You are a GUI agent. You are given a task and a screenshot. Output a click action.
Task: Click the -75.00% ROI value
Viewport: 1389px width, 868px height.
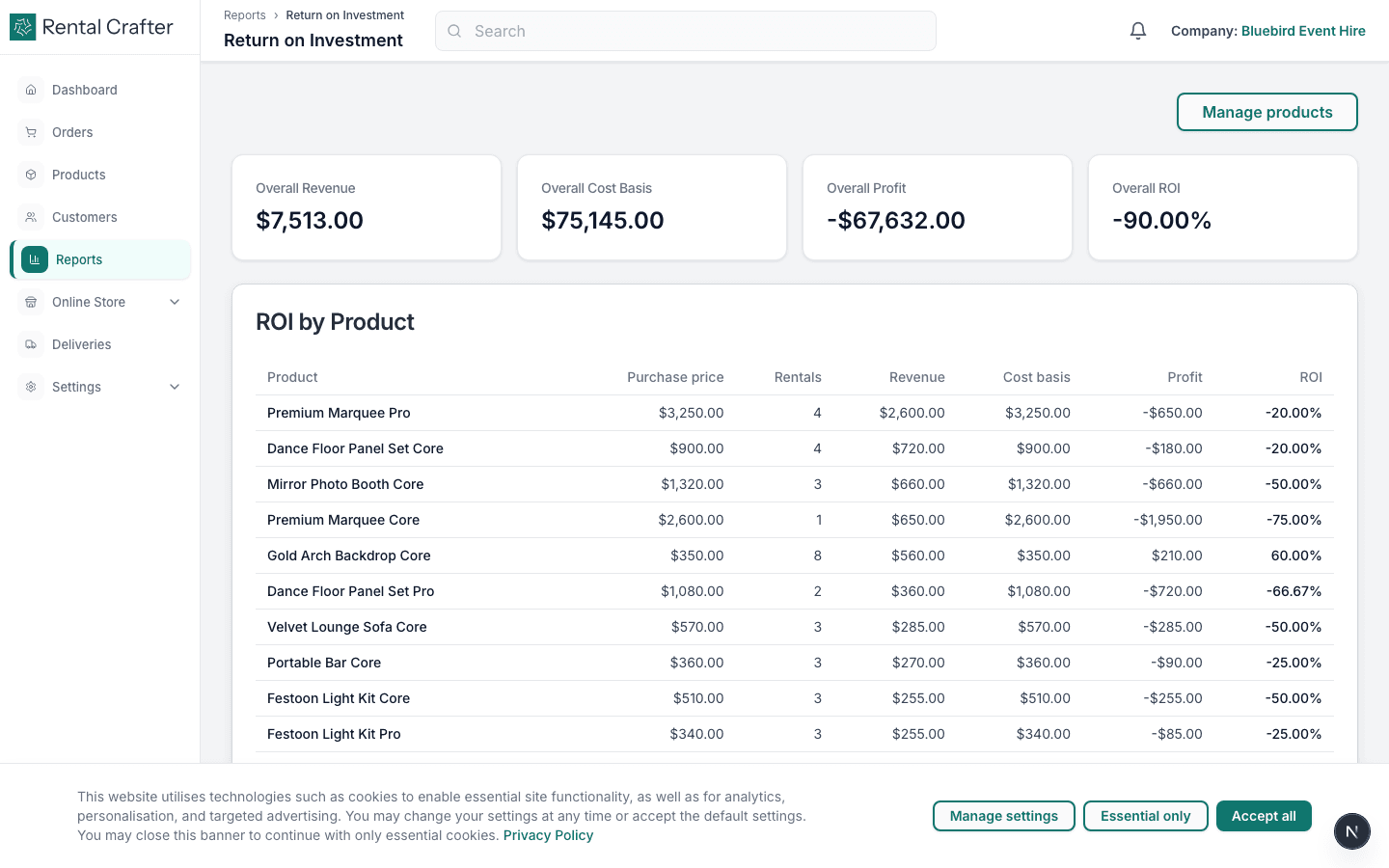point(1294,520)
